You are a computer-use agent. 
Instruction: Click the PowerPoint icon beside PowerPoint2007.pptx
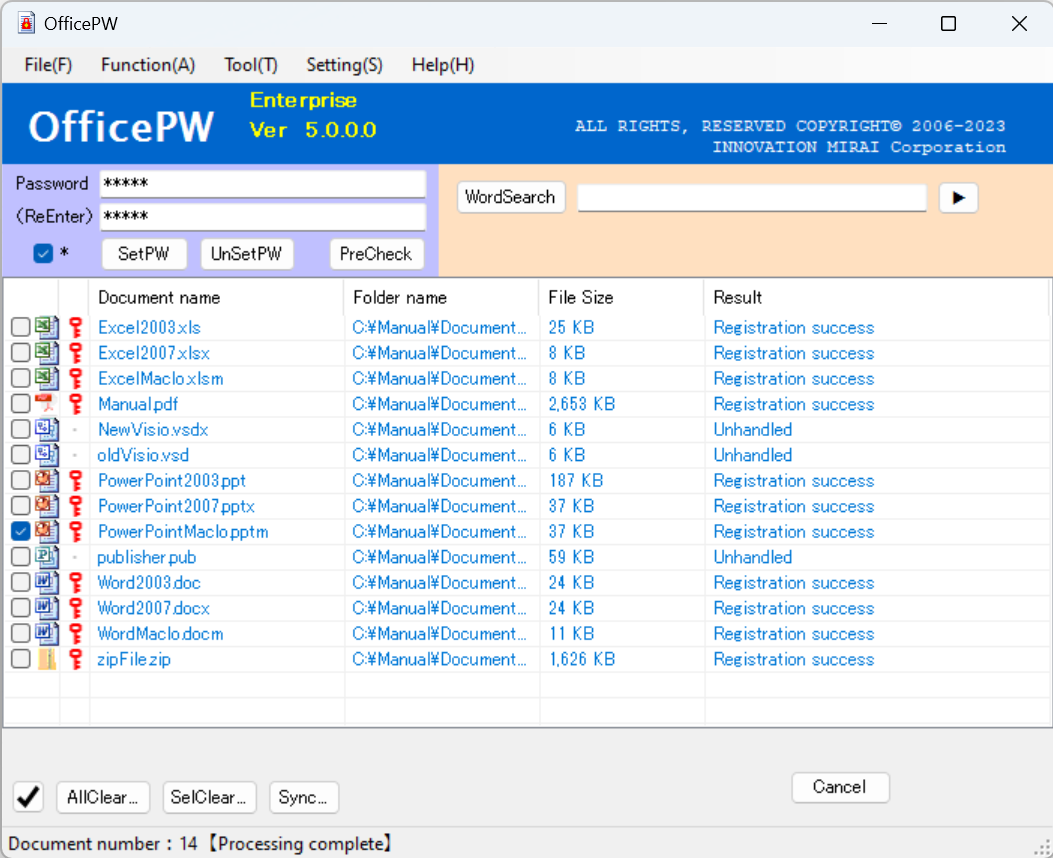(x=46, y=506)
